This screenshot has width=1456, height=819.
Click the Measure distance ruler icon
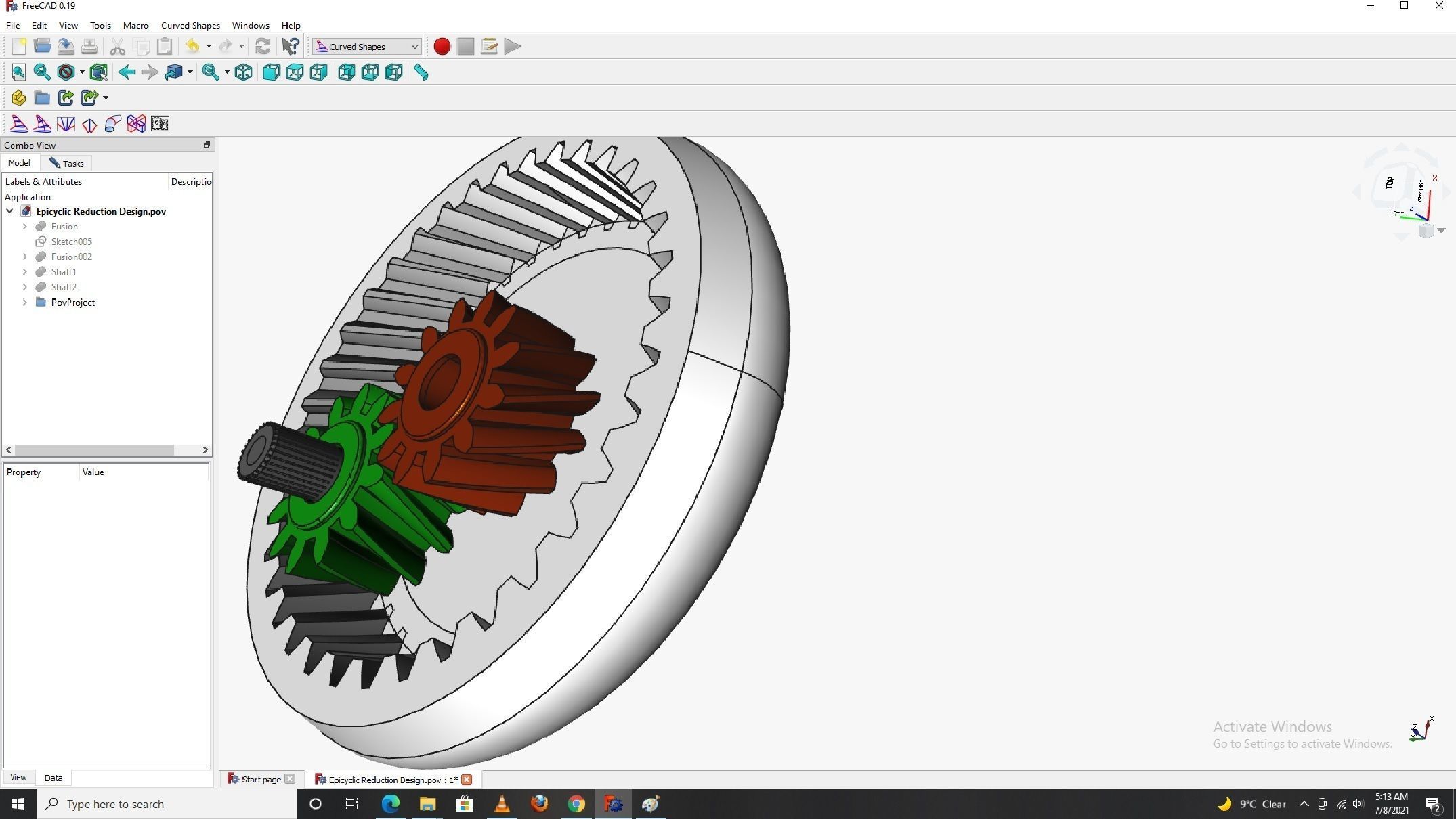pyautogui.click(x=421, y=72)
